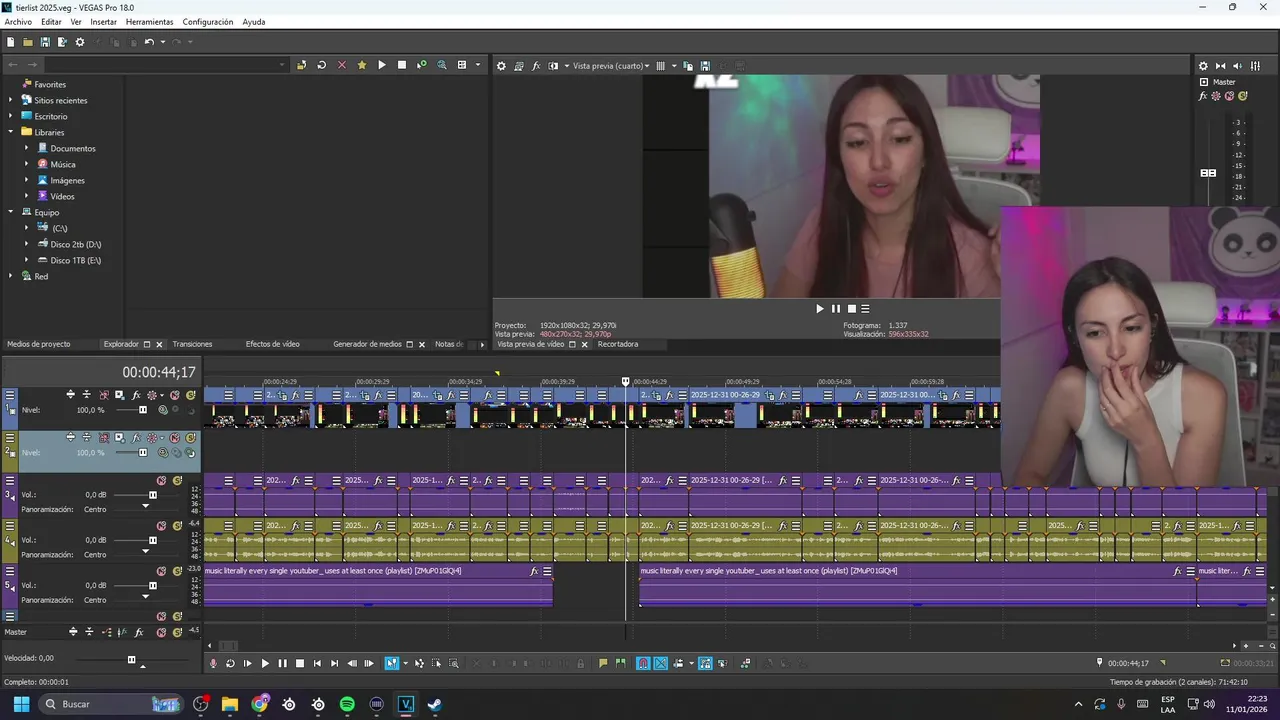Go to end of project
This screenshot has height=720, width=1280.
coord(334,663)
